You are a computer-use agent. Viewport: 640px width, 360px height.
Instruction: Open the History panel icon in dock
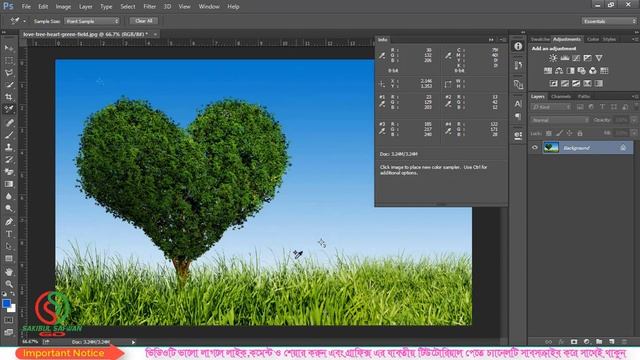(518, 65)
